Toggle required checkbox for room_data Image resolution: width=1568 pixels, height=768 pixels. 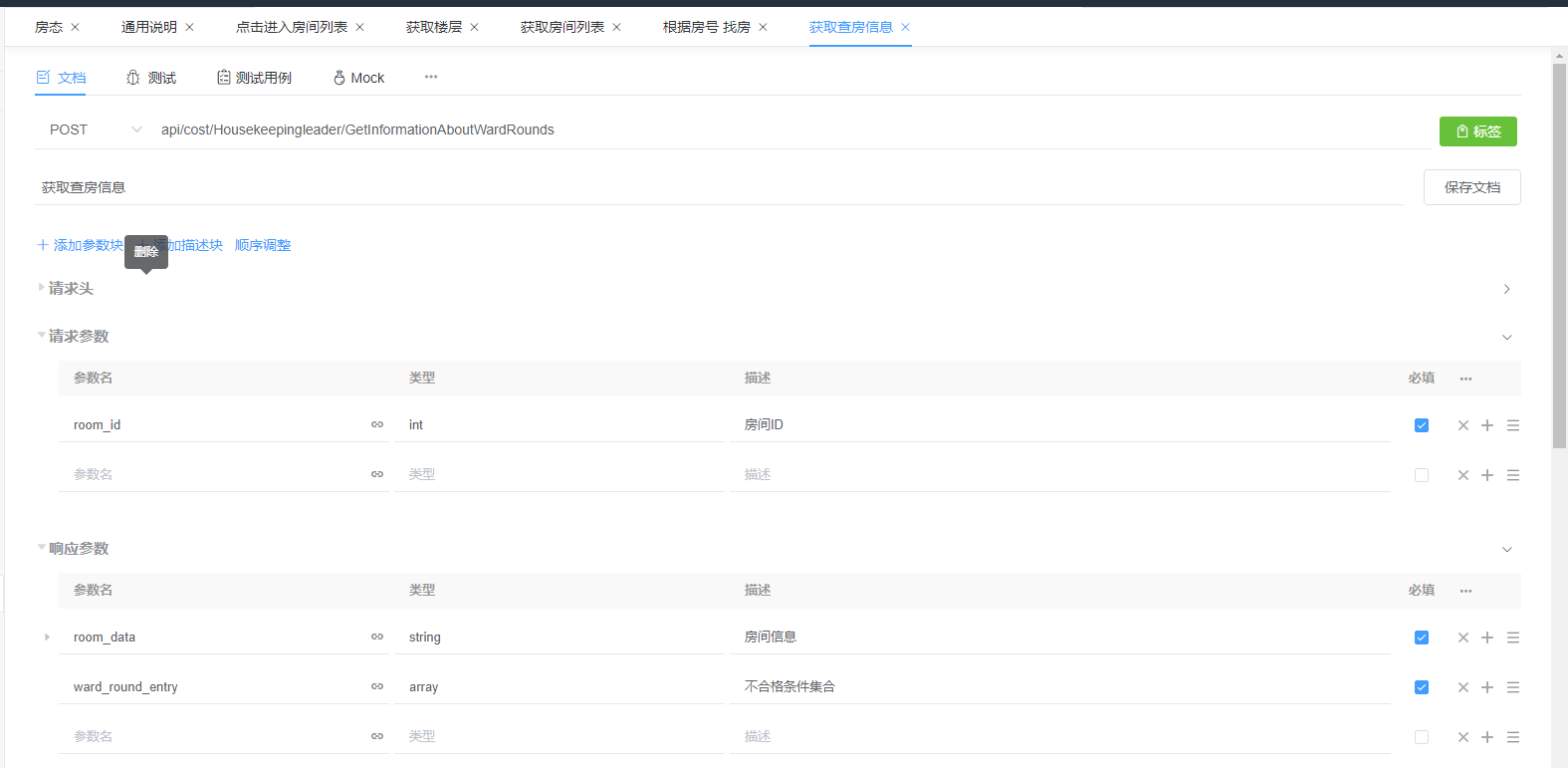(1421, 638)
